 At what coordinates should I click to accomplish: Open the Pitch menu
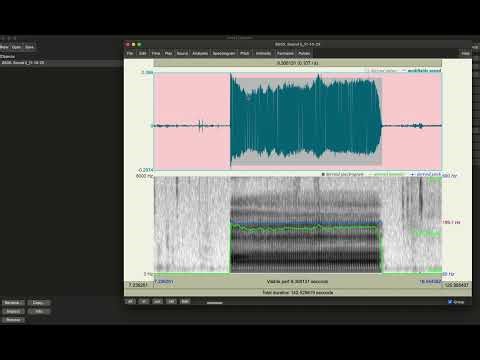click(x=245, y=53)
